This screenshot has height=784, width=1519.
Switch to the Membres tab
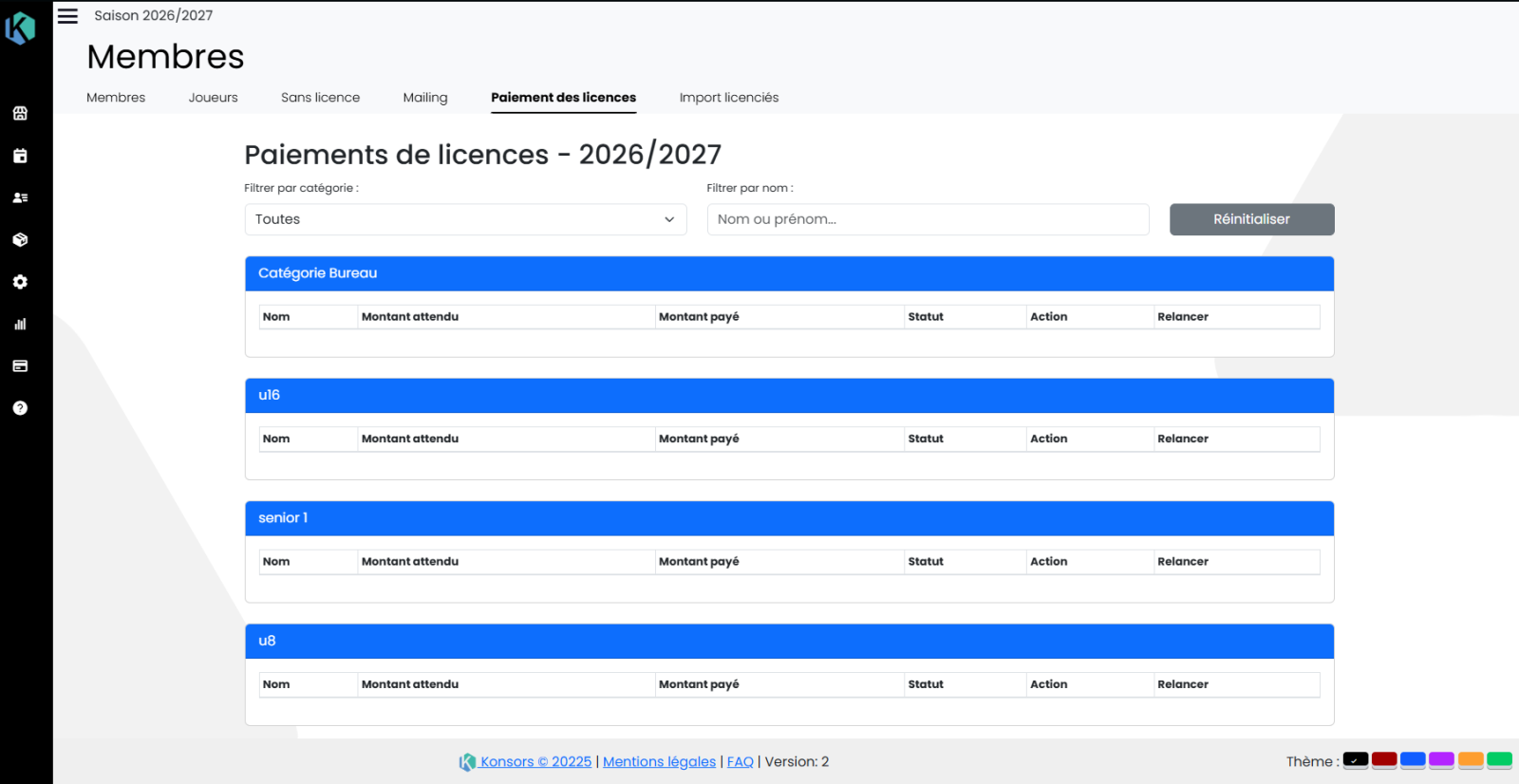click(x=116, y=97)
